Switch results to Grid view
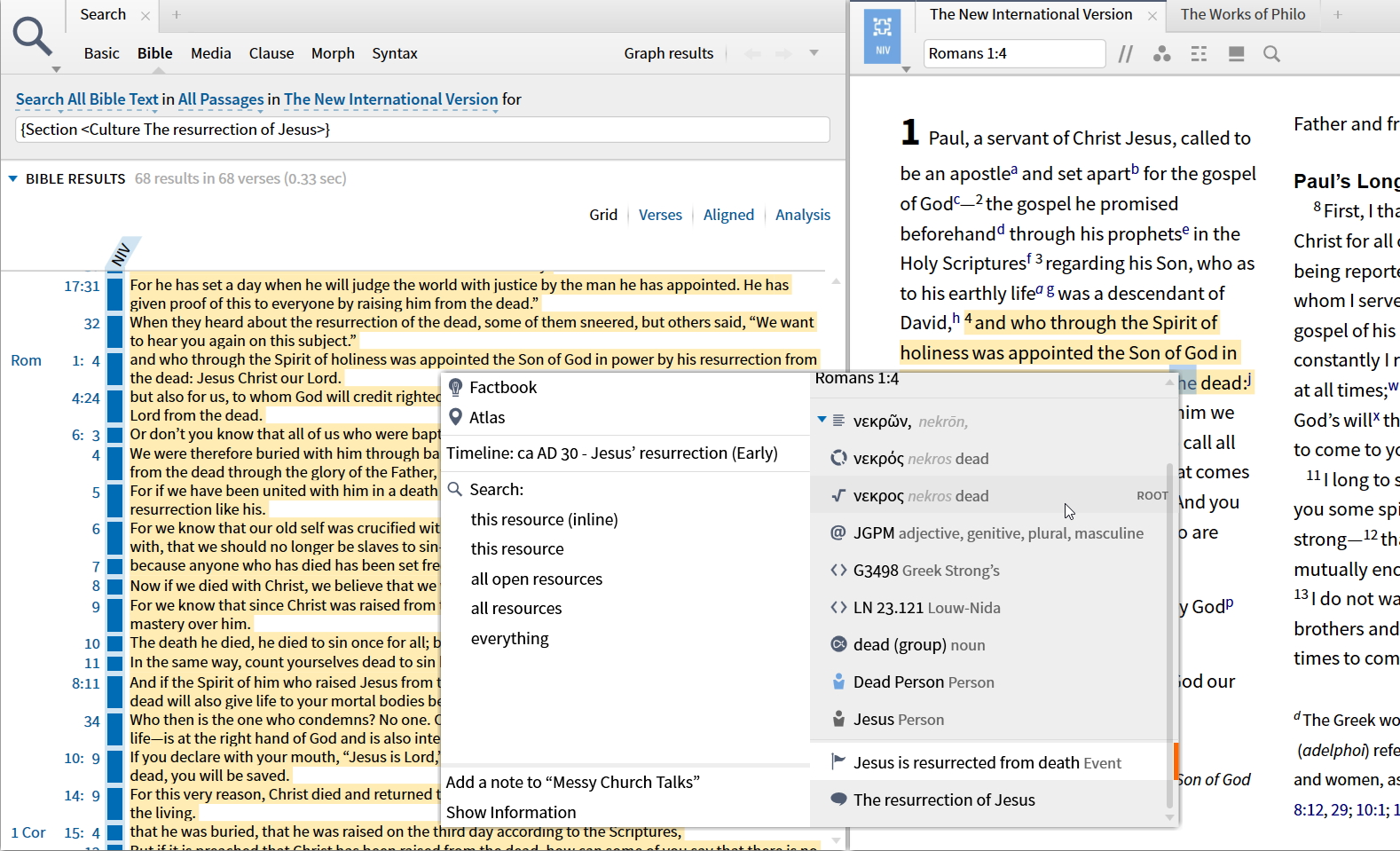Viewport: 1400px width, 851px height. [603, 215]
